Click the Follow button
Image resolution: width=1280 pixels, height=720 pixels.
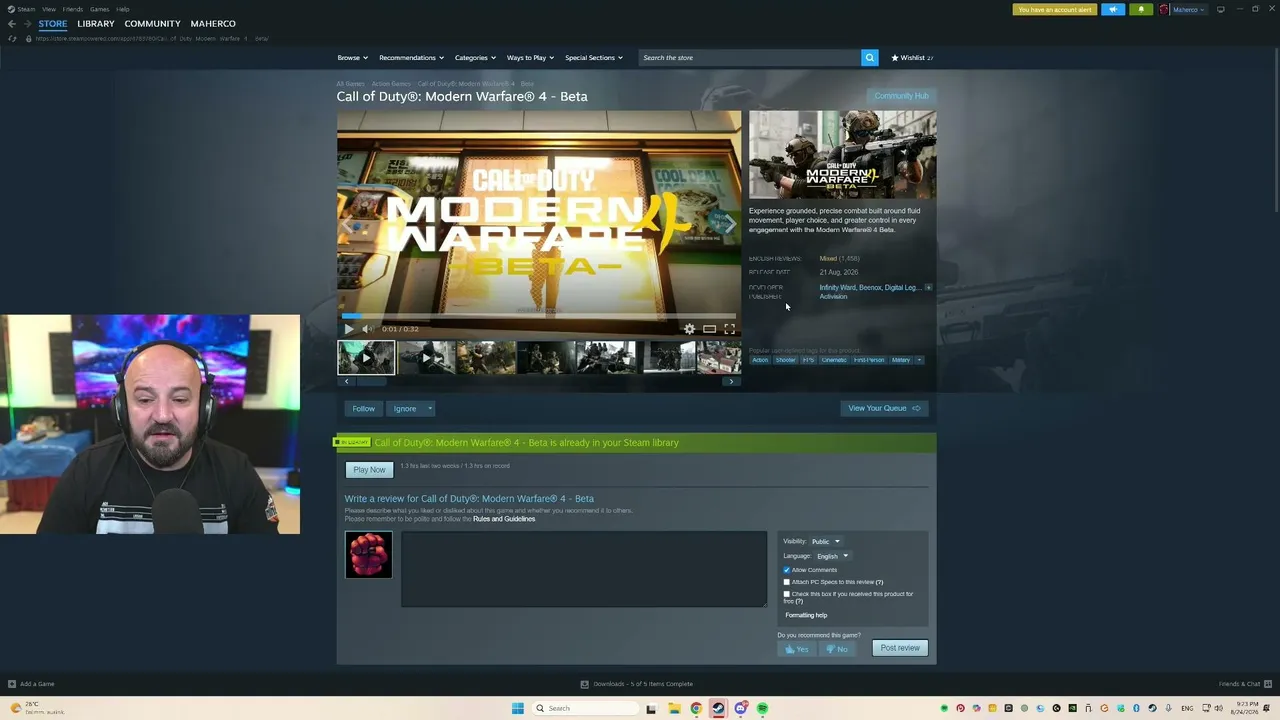click(364, 409)
